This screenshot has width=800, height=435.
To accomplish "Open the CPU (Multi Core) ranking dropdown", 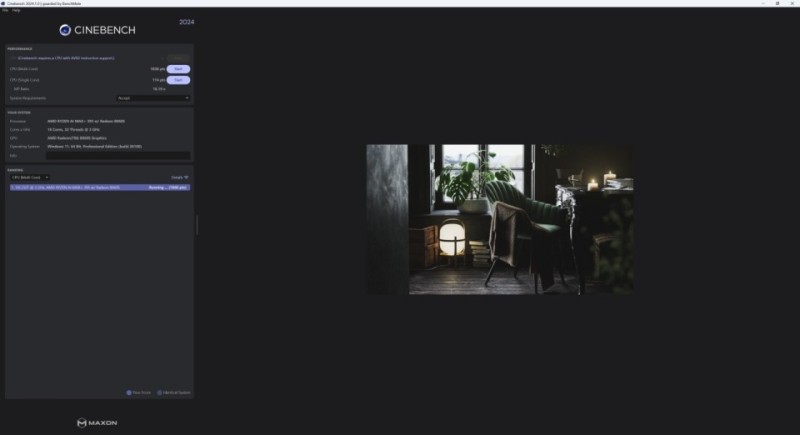I will [x=29, y=177].
